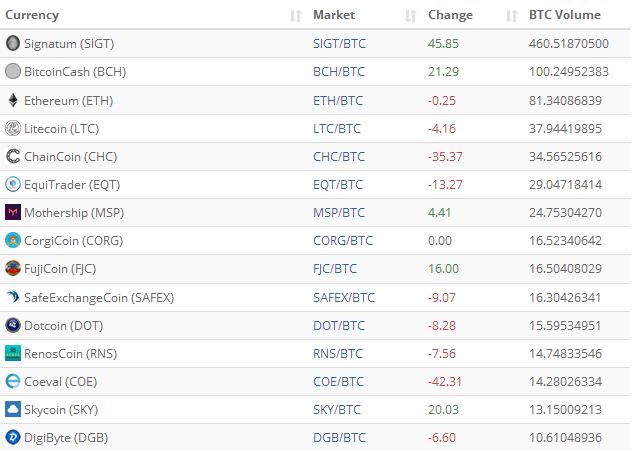This screenshot has width=633, height=452.
Task: Click the CorgiCoin dog icon
Action: [x=13, y=240]
